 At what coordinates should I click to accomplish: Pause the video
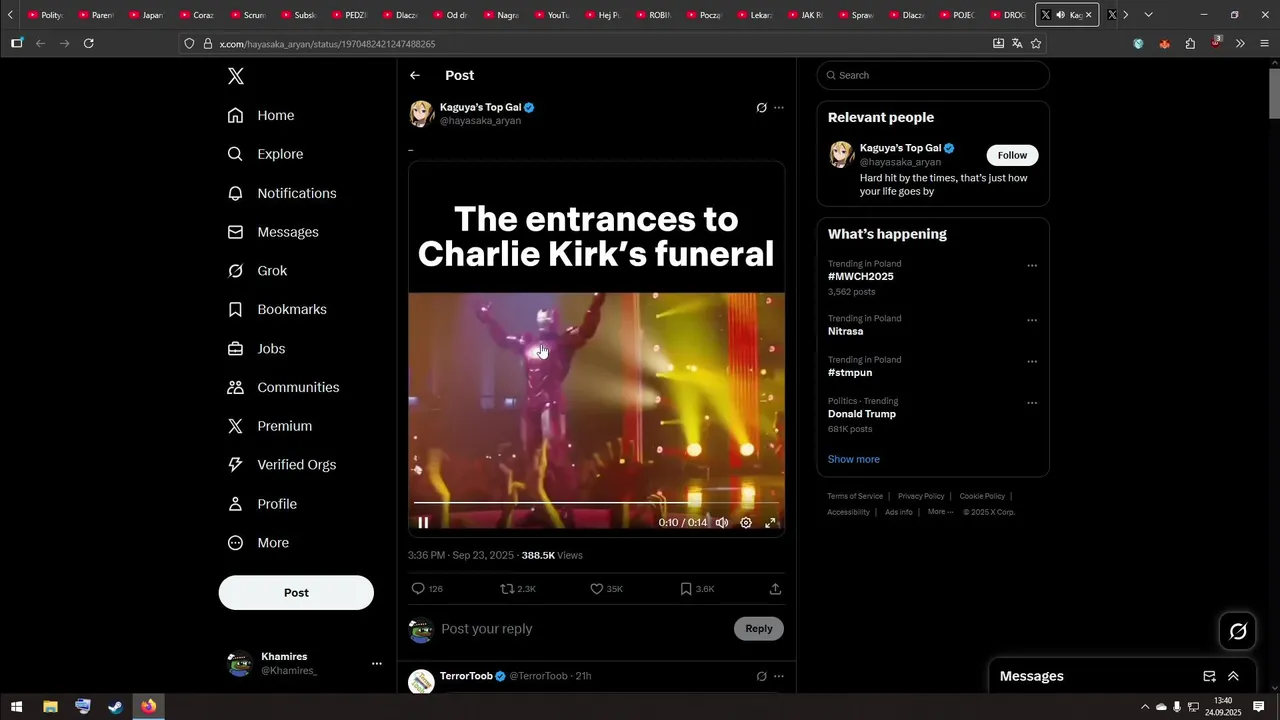[x=423, y=523]
